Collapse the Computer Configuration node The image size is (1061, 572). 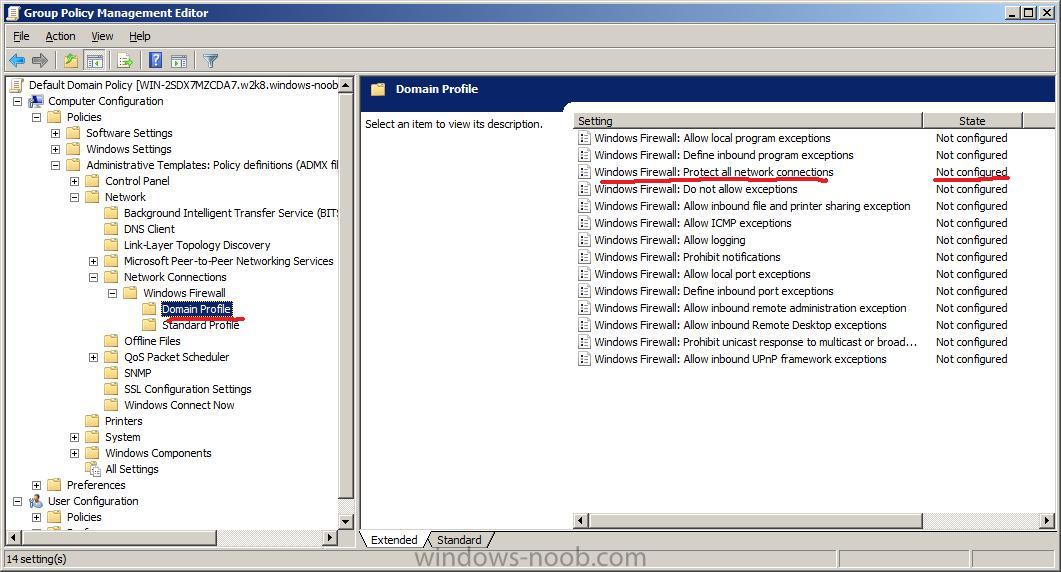point(18,102)
